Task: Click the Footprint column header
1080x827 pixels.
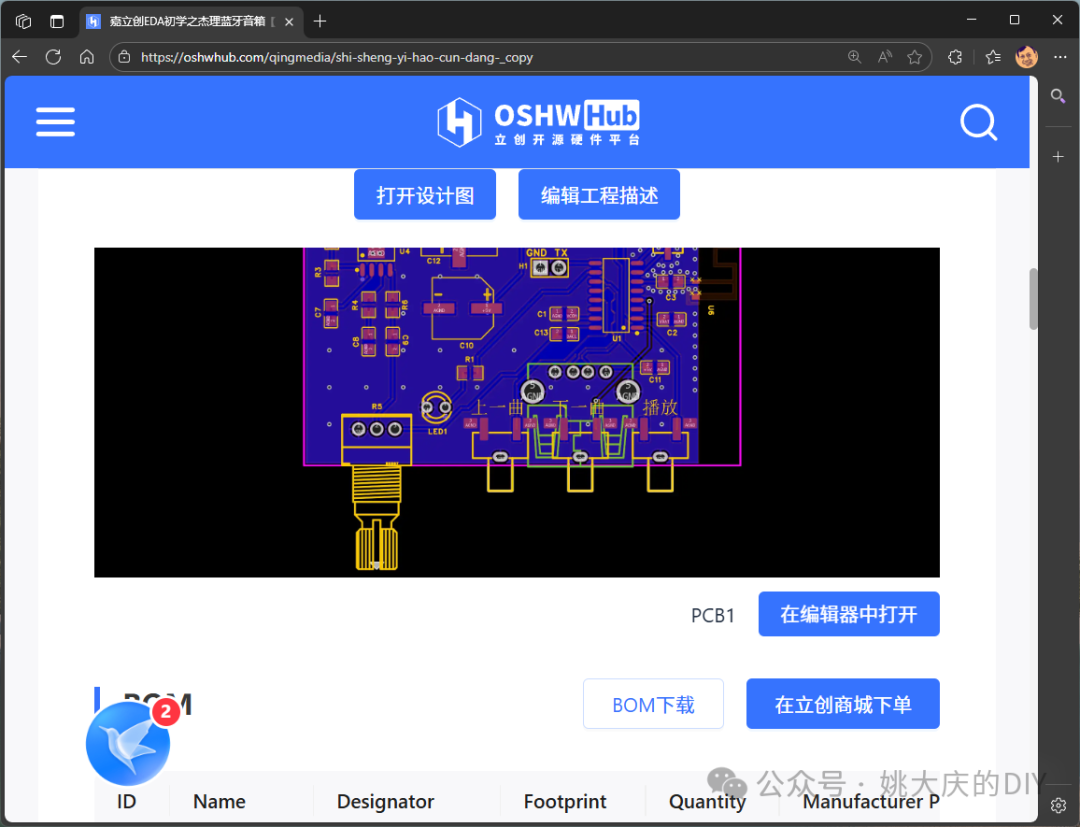Action: pos(565,802)
